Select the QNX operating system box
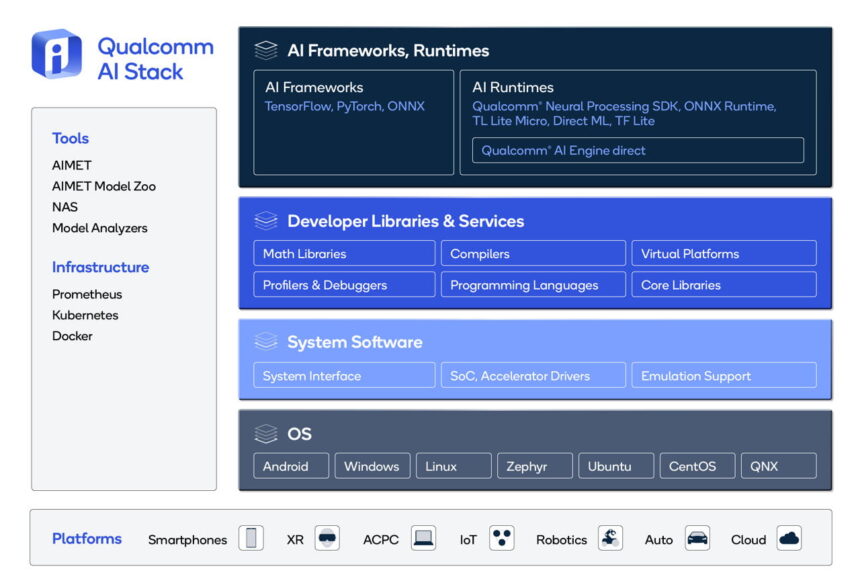The image size is (860, 587). click(x=778, y=466)
